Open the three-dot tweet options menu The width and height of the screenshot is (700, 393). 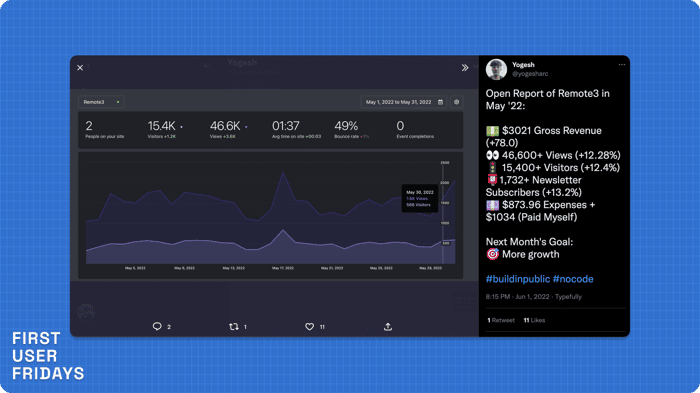[x=622, y=65]
